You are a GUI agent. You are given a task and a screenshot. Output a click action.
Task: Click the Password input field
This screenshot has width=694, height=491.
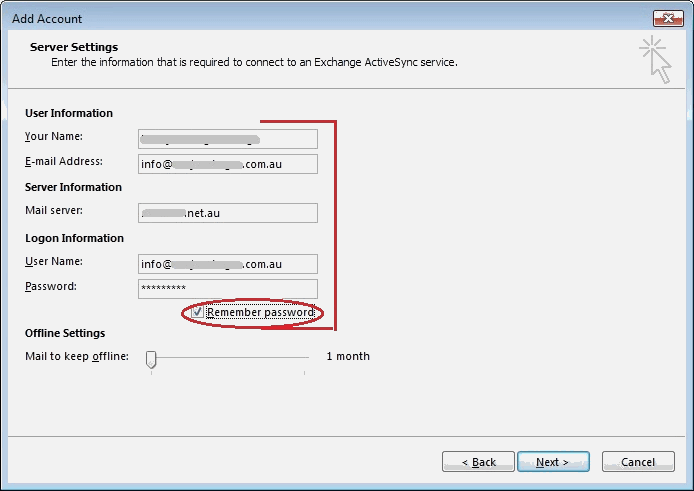[x=227, y=289]
